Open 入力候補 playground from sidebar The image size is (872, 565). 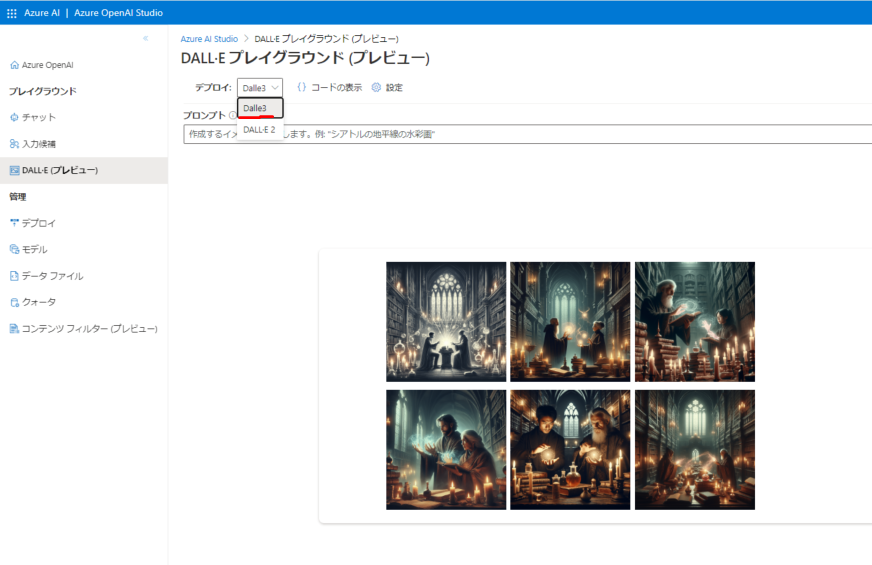click(39, 143)
